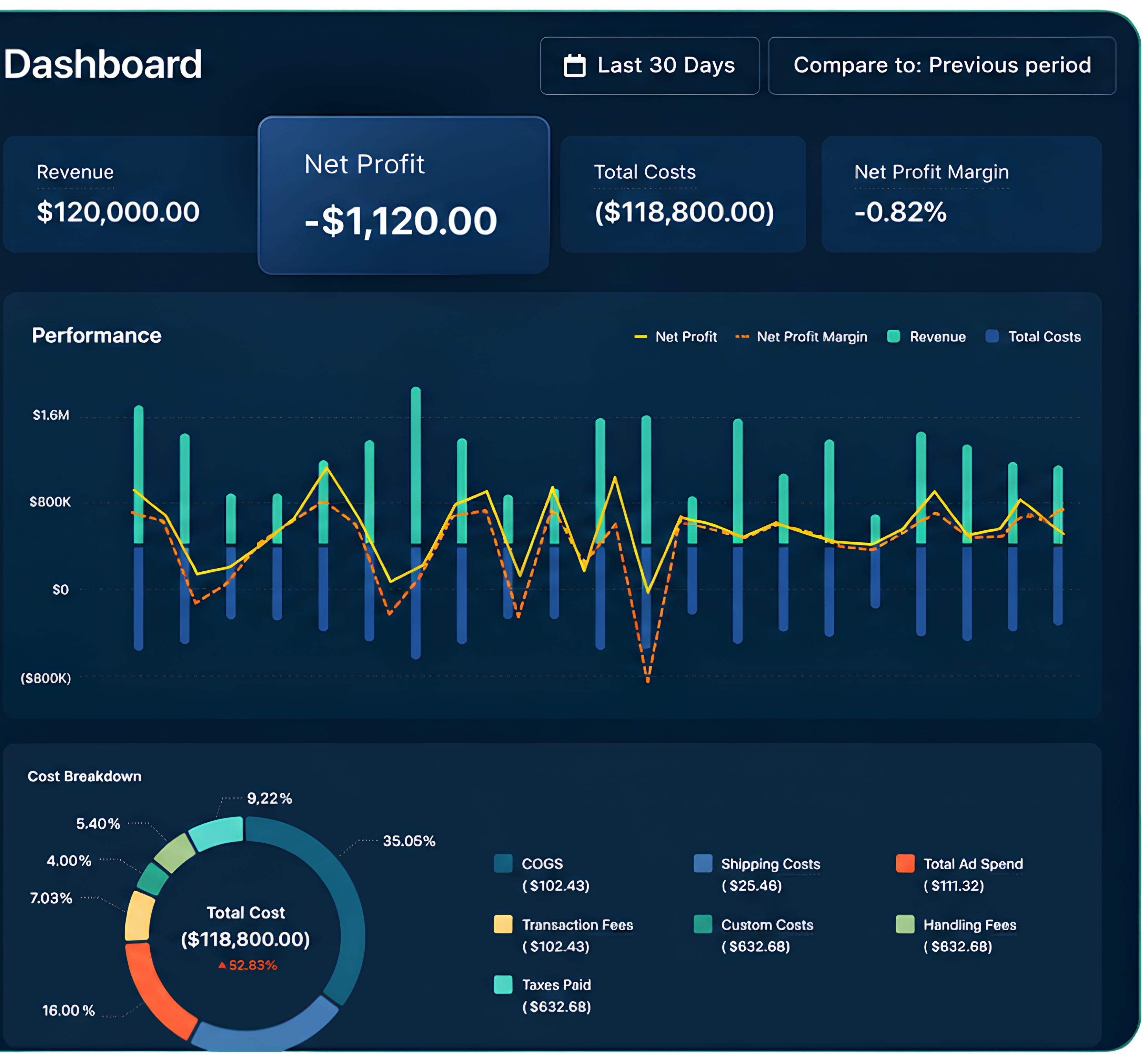This screenshot has width=1148, height=1062.
Task: Click the -0.82% margin value
Action: [900, 212]
